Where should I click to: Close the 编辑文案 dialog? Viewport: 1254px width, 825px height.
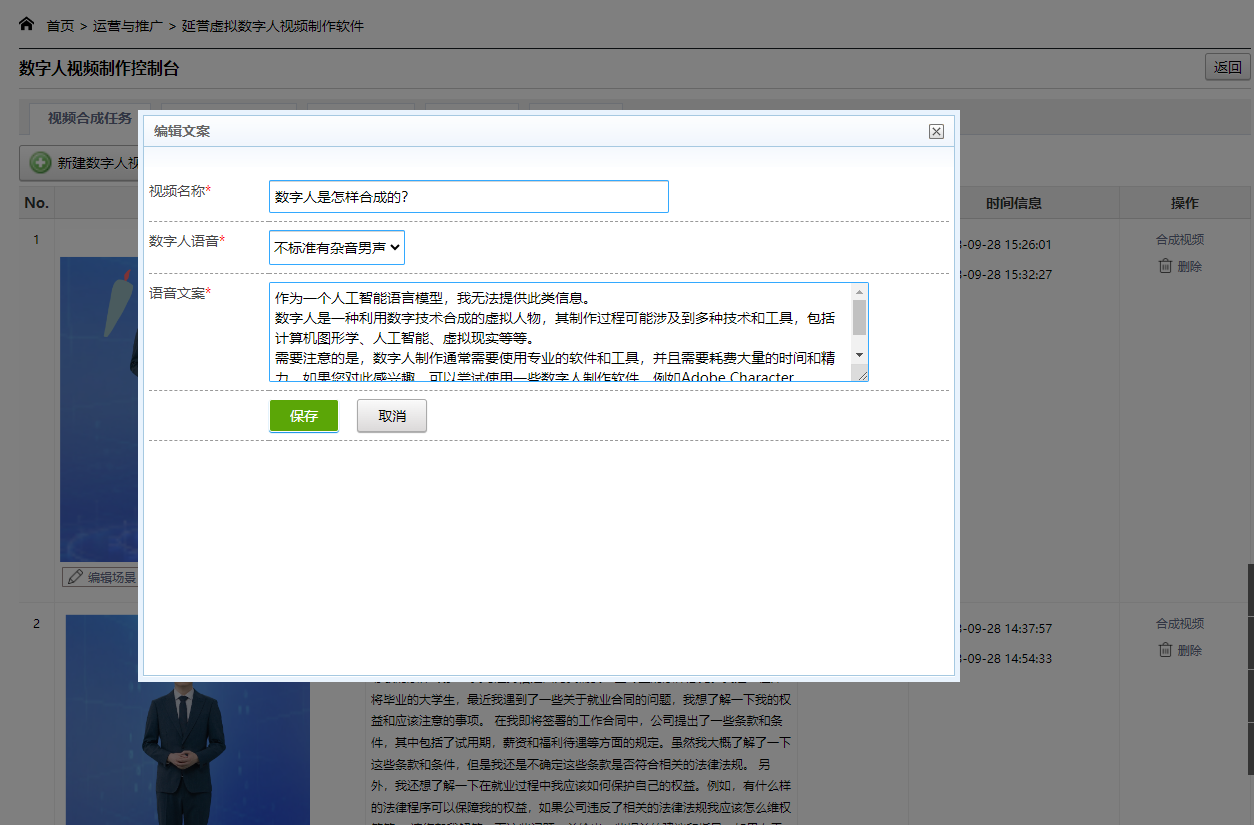pyautogui.click(x=936, y=131)
